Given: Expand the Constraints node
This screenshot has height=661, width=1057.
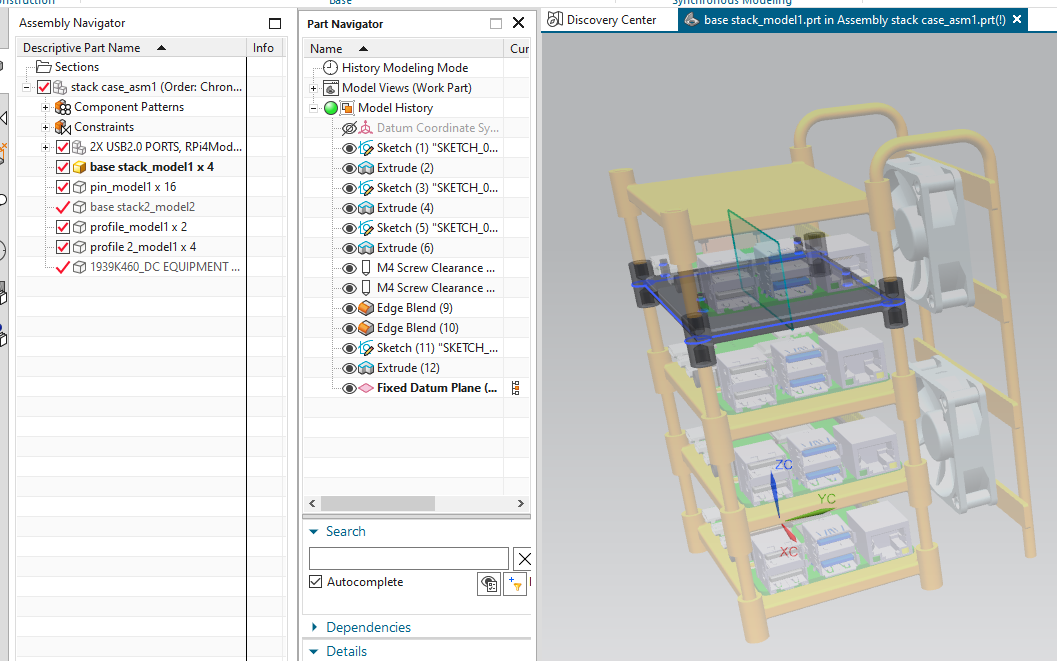Looking at the screenshot, I should pyautogui.click(x=45, y=127).
